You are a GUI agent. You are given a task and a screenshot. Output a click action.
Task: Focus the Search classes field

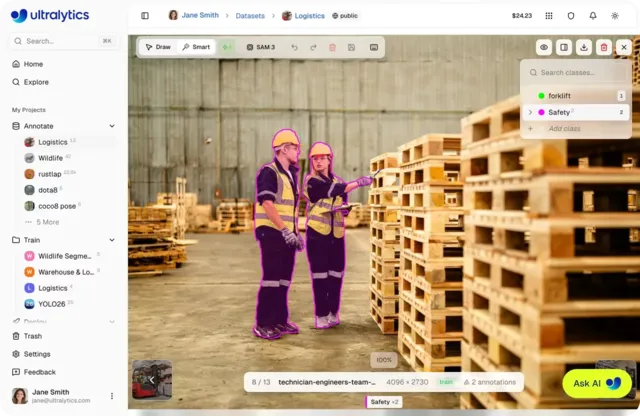point(576,73)
